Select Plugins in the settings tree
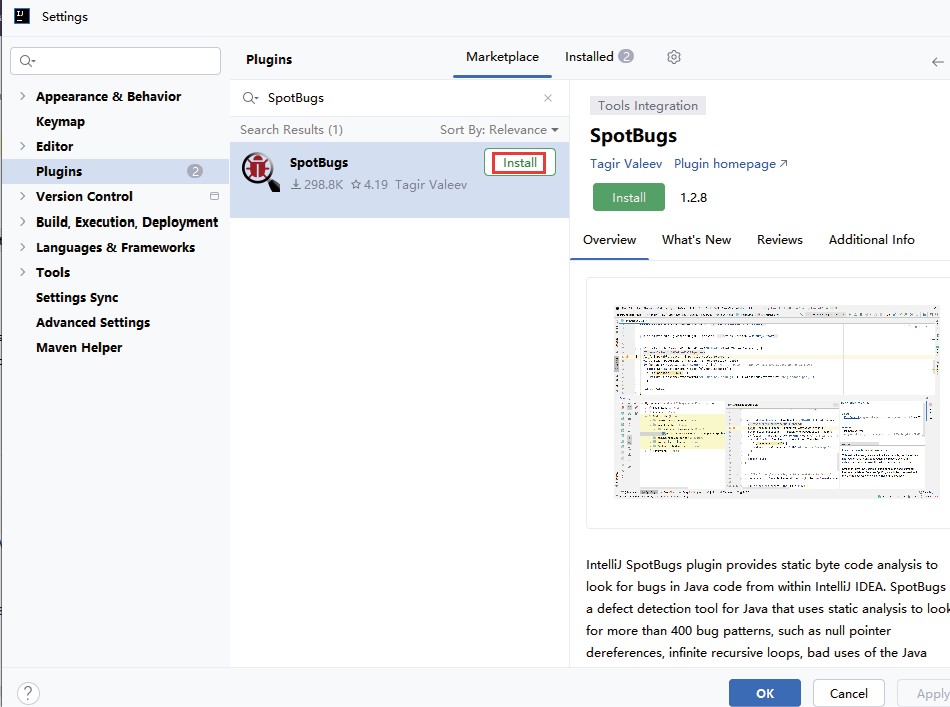The image size is (950, 707). [x=115, y=171]
